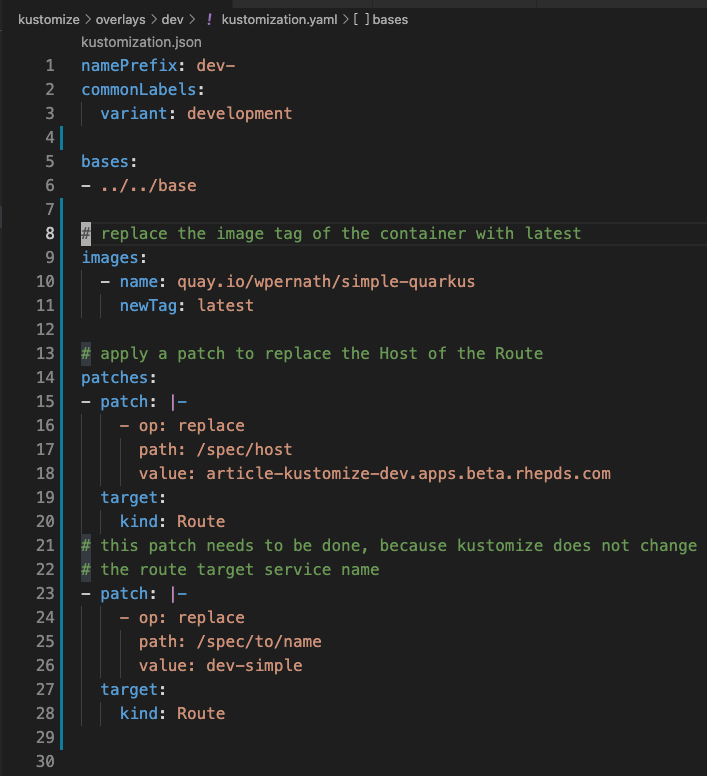This screenshot has width=707, height=776.
Task: Click line number 30 in gutter
Action: pos(45,761)
